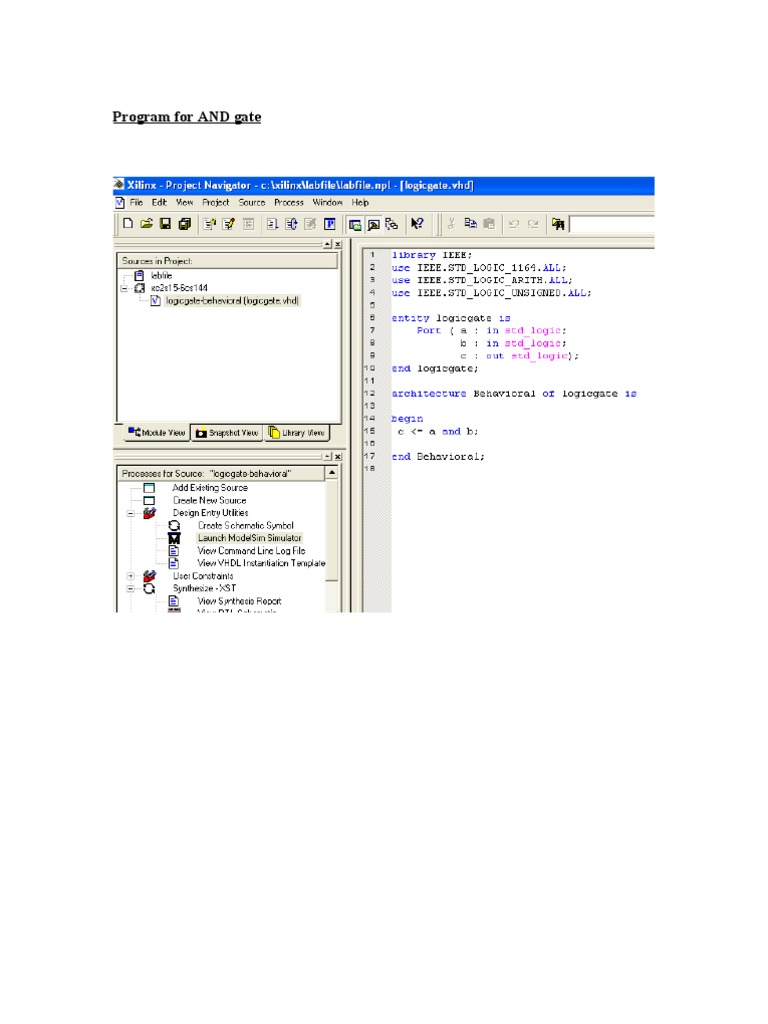The width and height of the screenshot is (768, 1024).
Task: Select logicgate-behavioral (logicgate.vhd) source
Action: [x=232, y=301]
